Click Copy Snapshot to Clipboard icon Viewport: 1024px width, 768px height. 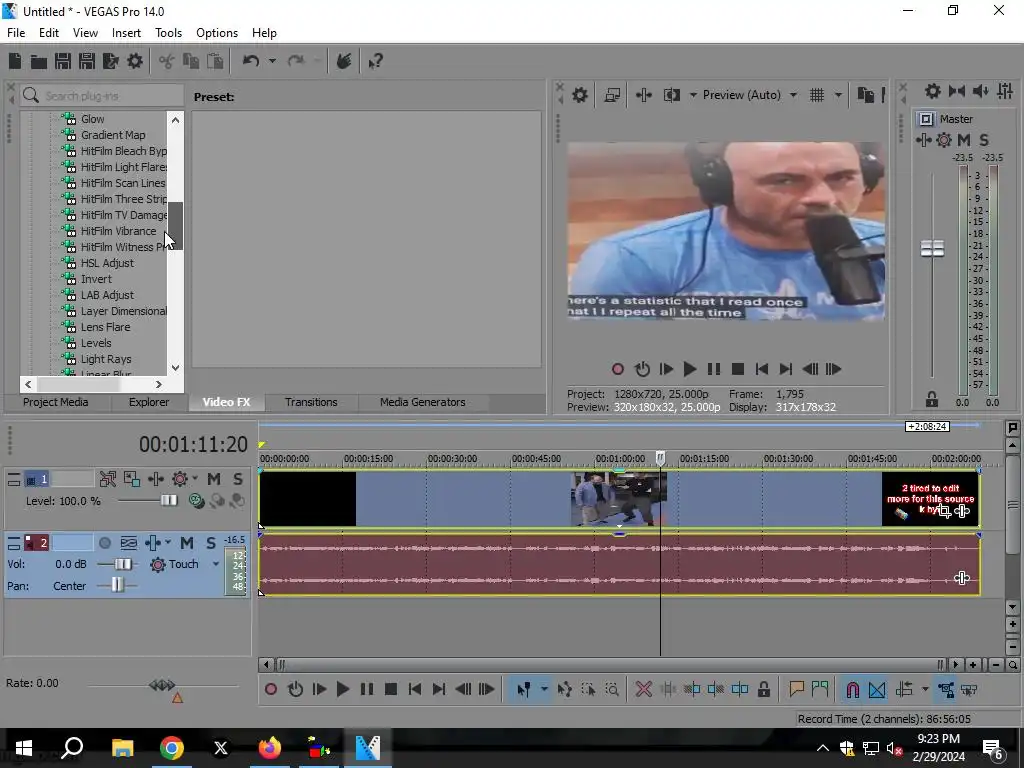point(865,95)
